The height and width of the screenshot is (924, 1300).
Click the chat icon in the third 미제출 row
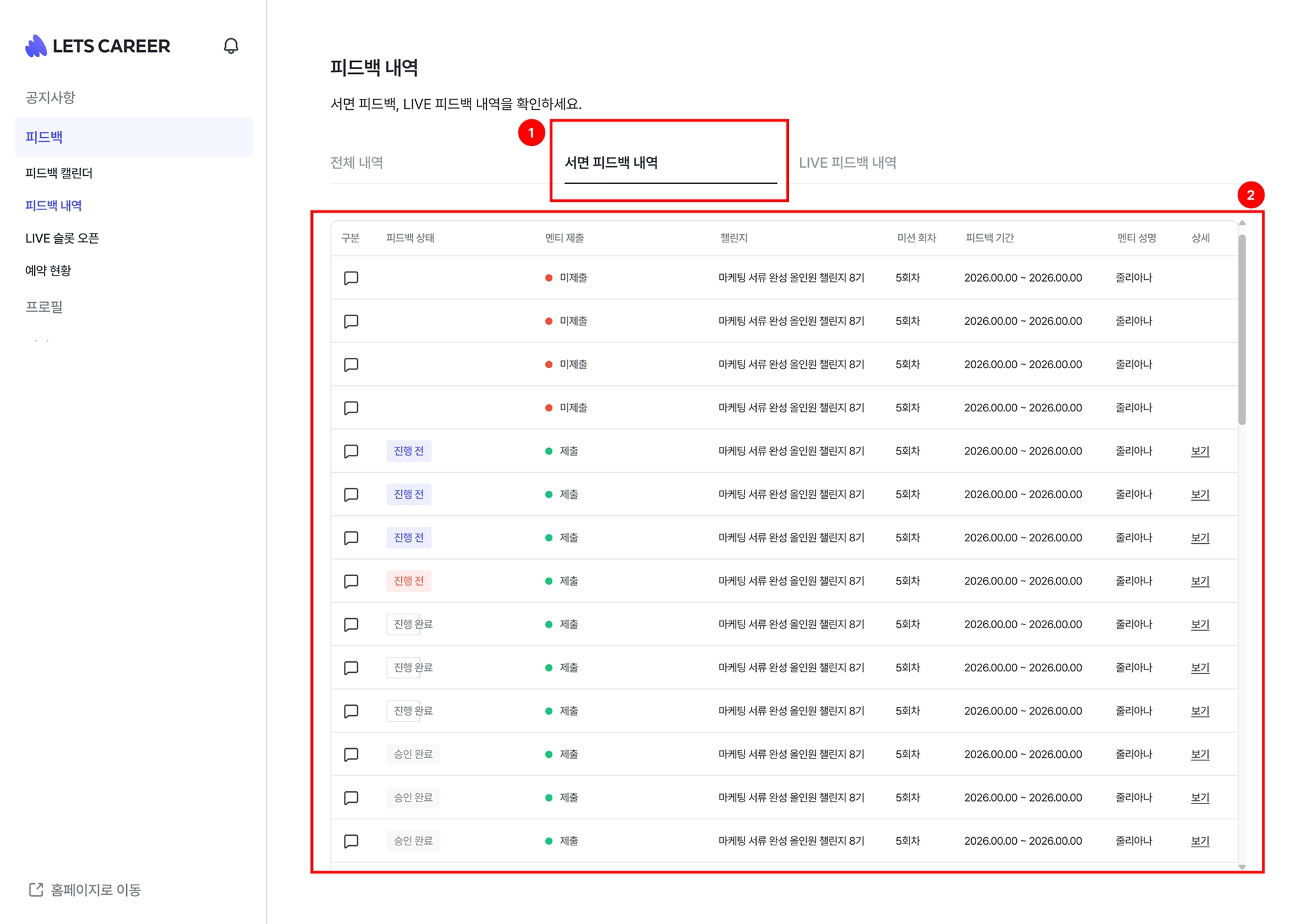tap(351, 364)
